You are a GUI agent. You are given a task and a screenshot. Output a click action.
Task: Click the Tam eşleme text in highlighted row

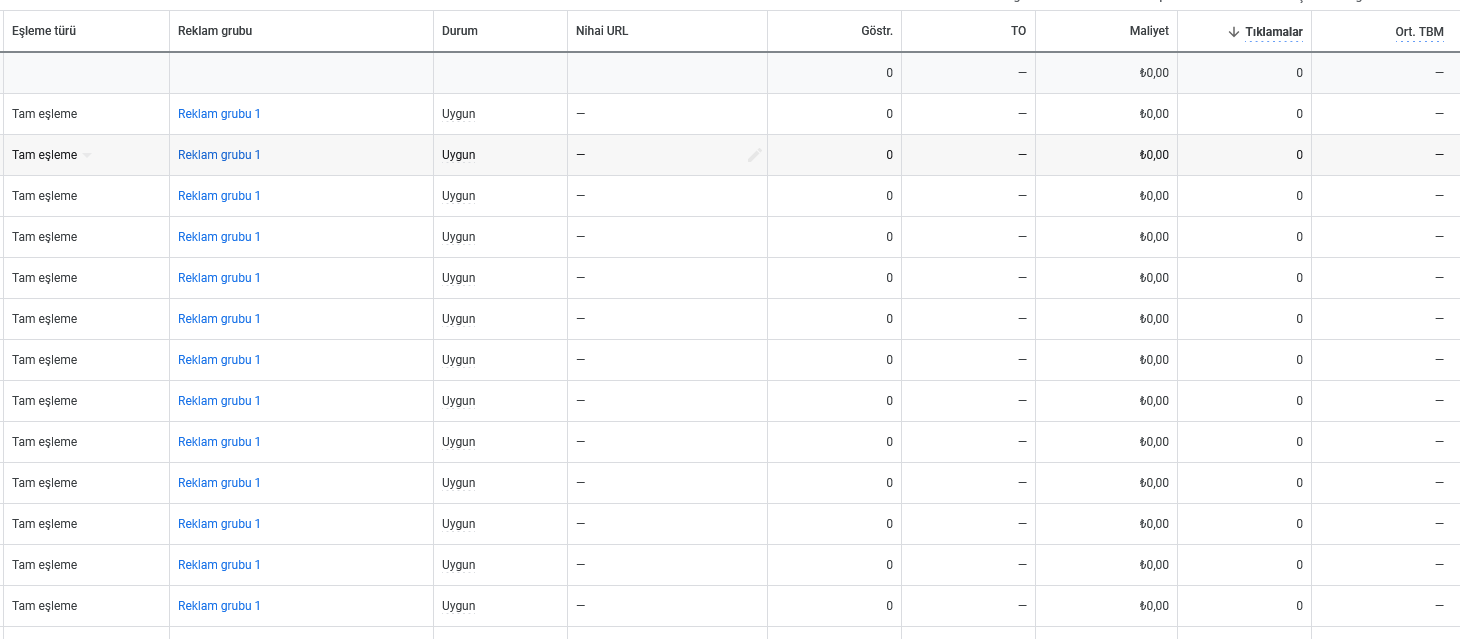point(44,155)
